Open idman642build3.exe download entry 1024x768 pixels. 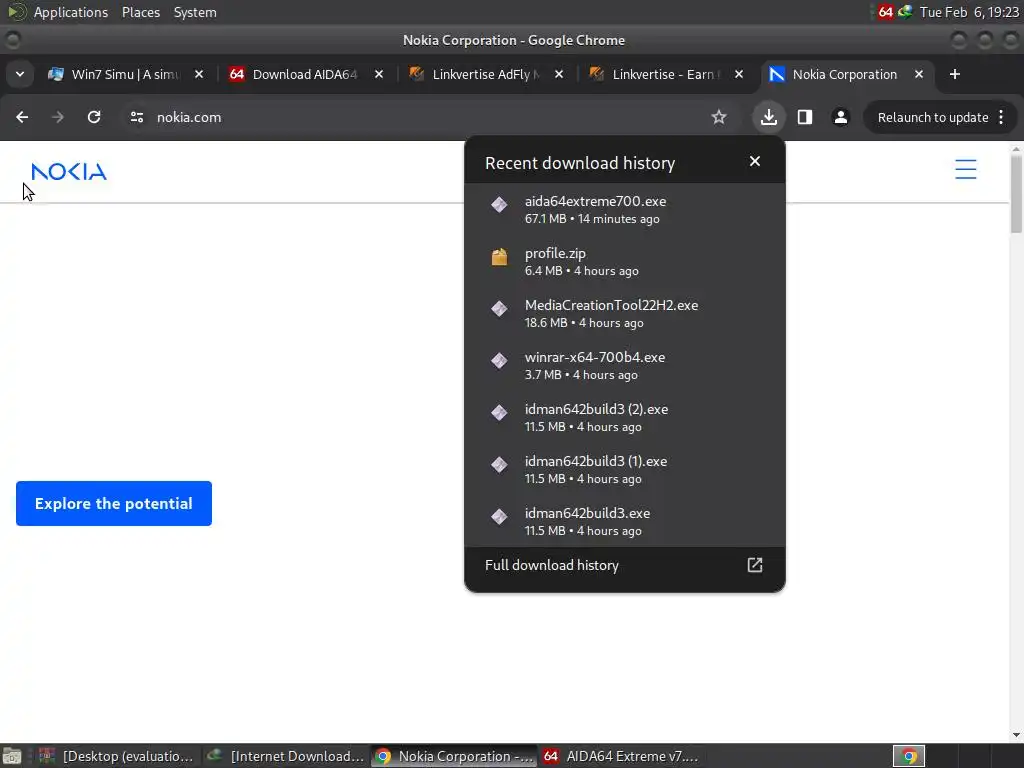624,521
